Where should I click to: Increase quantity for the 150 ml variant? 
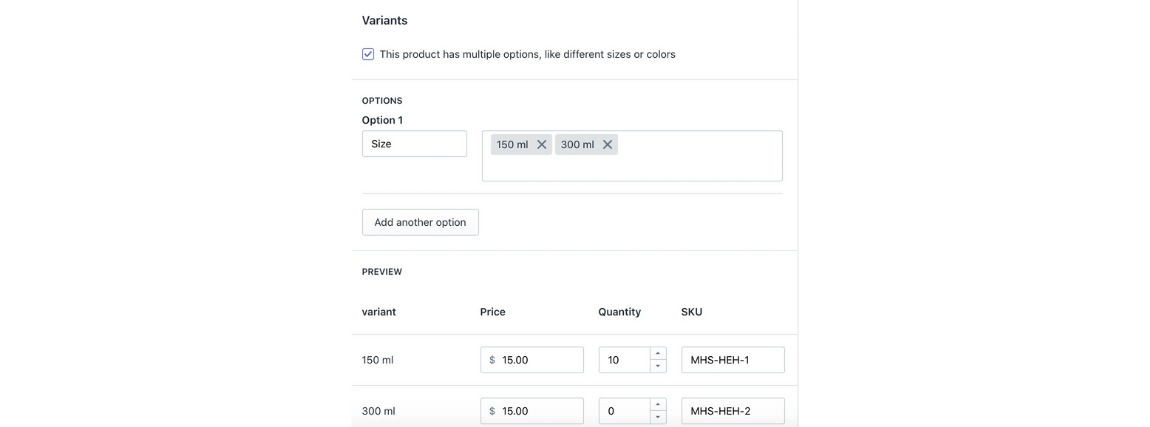658,354
